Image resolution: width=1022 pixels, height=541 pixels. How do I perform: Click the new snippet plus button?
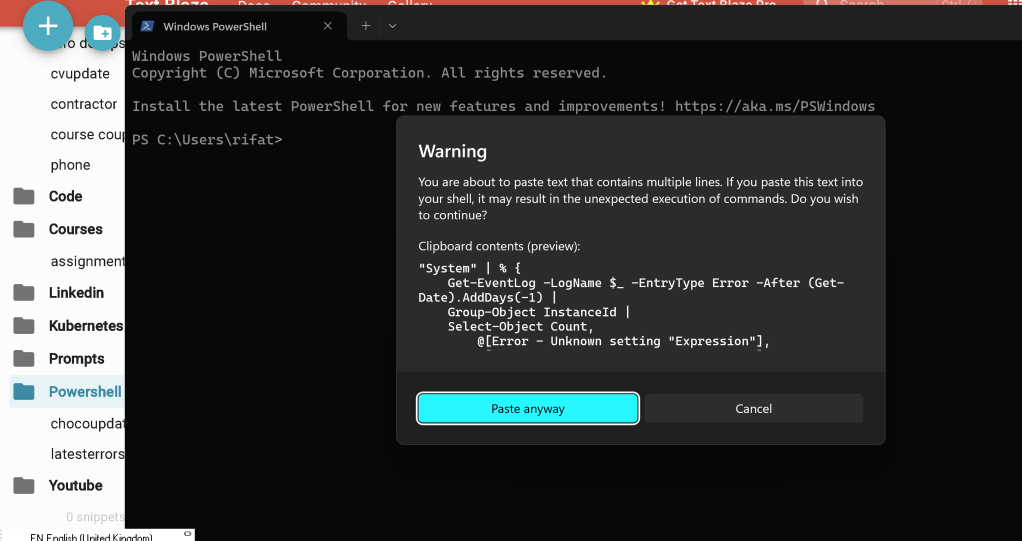point(48,26)
